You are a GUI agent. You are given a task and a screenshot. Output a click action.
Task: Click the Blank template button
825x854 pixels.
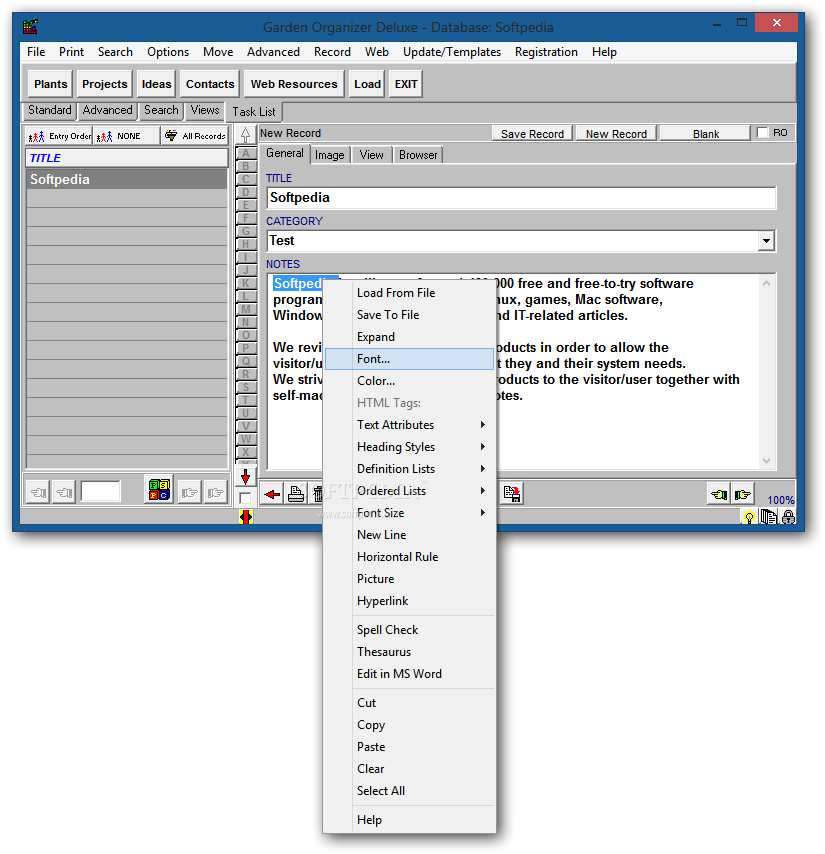point(706,134)
